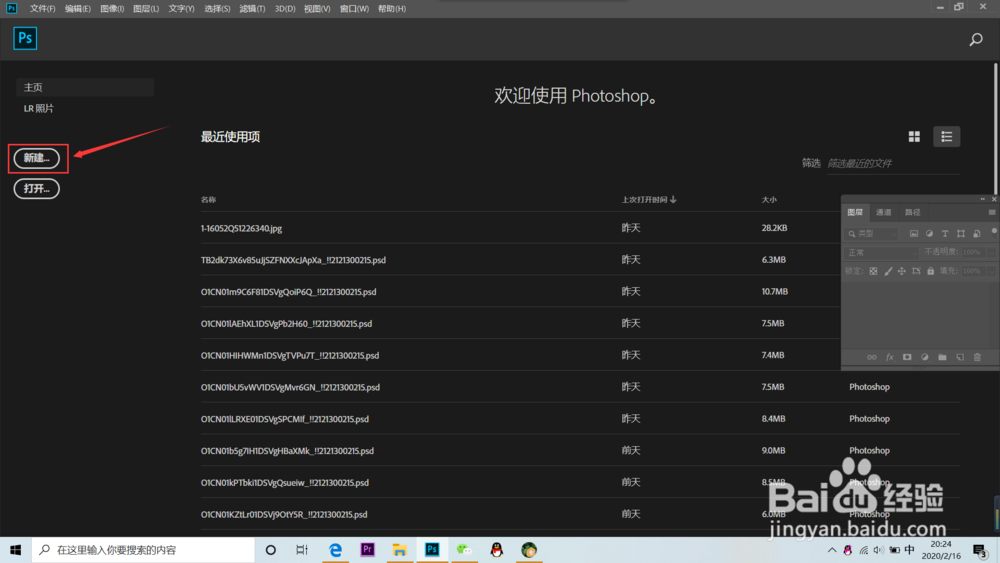The height and width of the screenshot is (563, 1000).
Task: Click the link layers icon
Action: click(872, 358)
